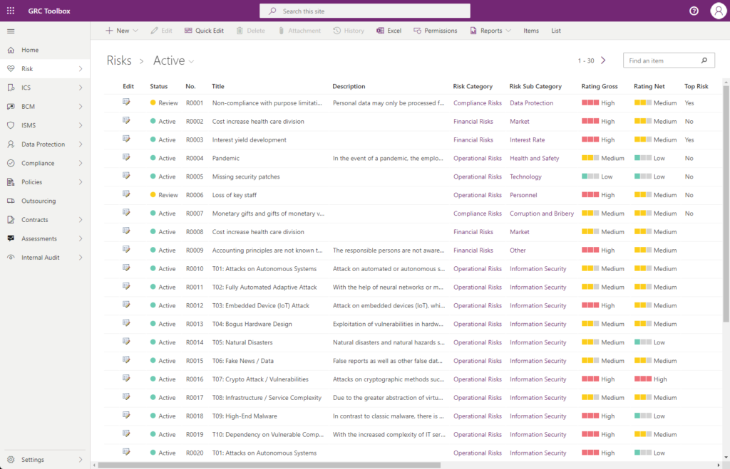Open Permissions in the toolbar

(435, 31)
